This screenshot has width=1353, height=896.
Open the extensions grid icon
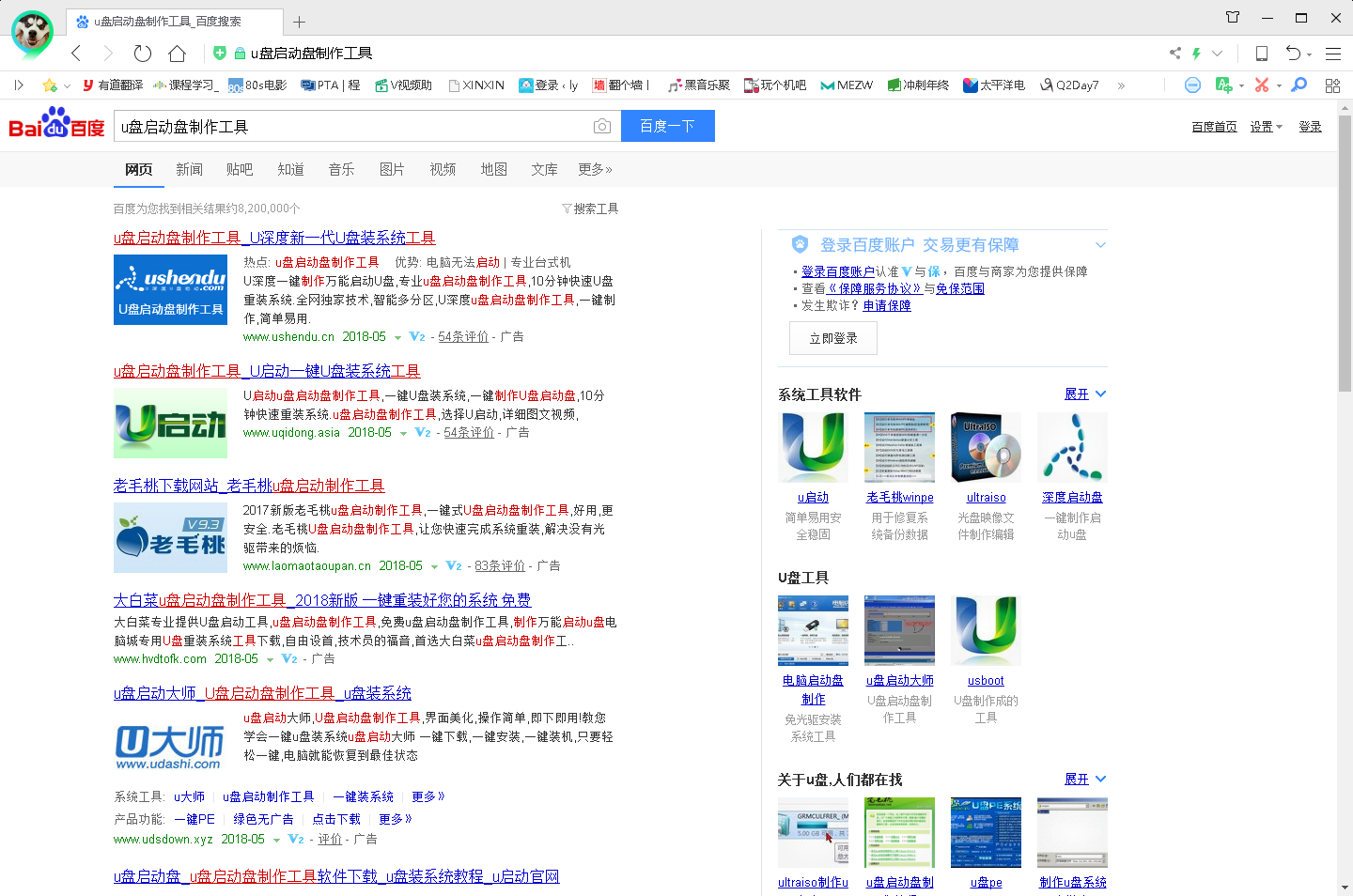pos(1332,85)
